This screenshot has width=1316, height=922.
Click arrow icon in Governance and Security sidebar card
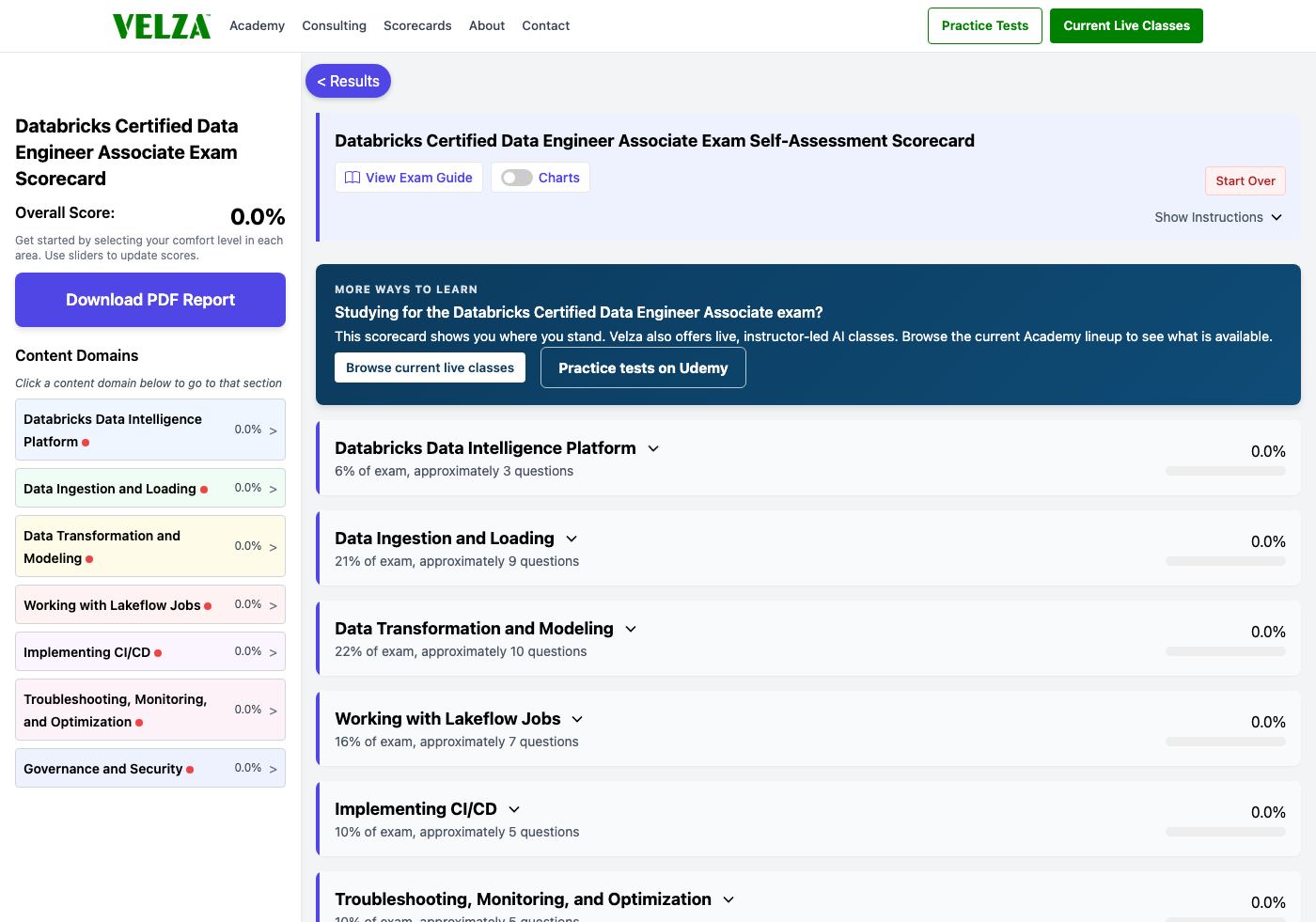(274, 769)
